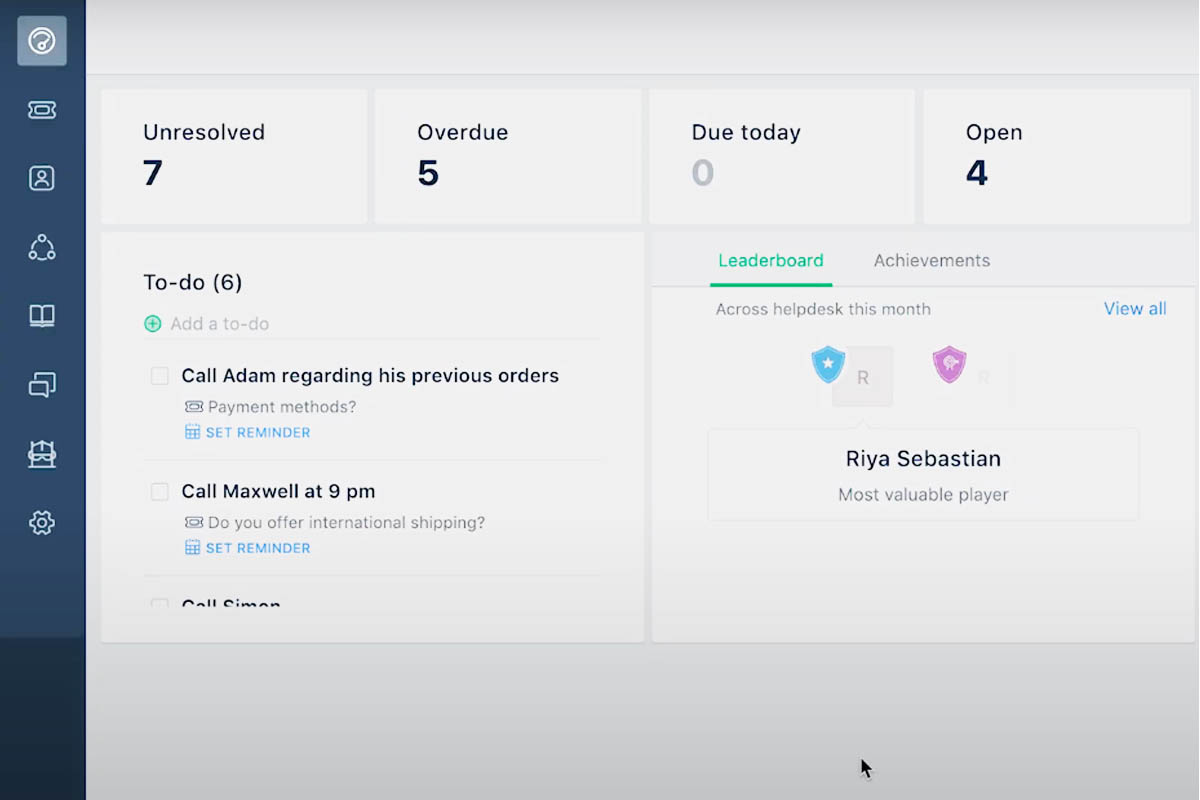Click the pink shield achievement badge

pyautogui.click(x=948, y=364)
